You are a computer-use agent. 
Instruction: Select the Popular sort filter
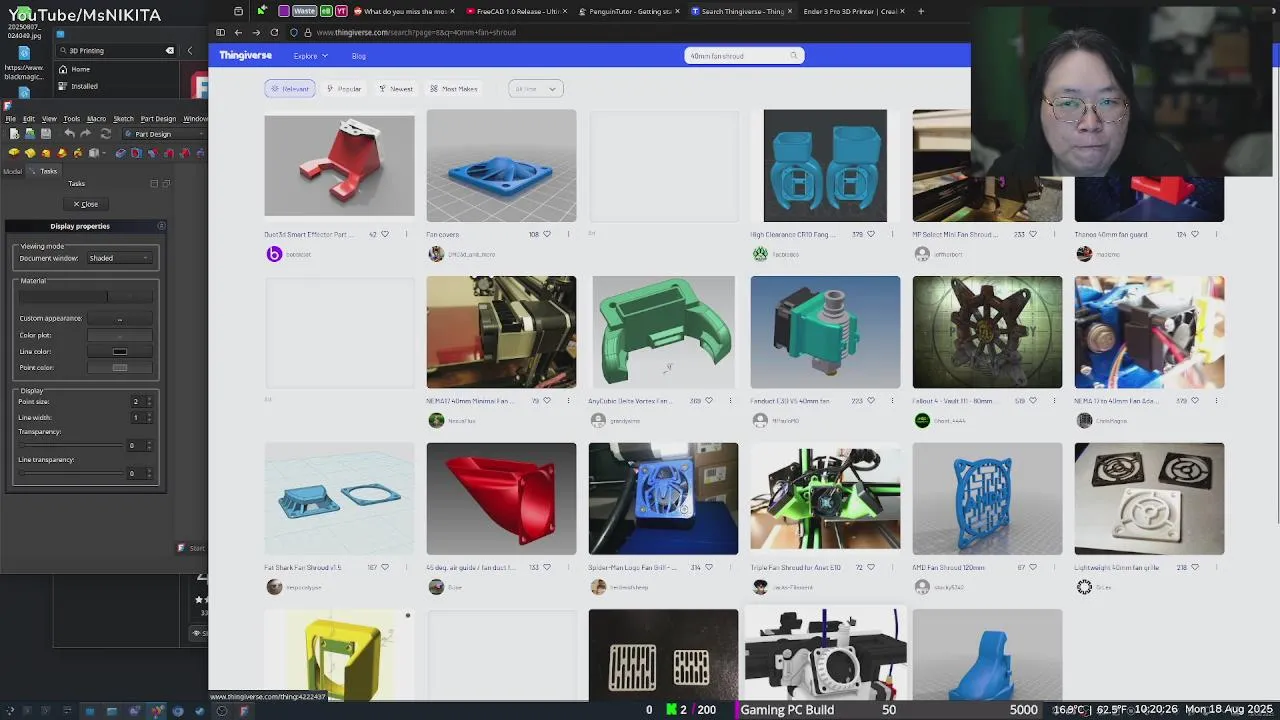pos(344,89)
